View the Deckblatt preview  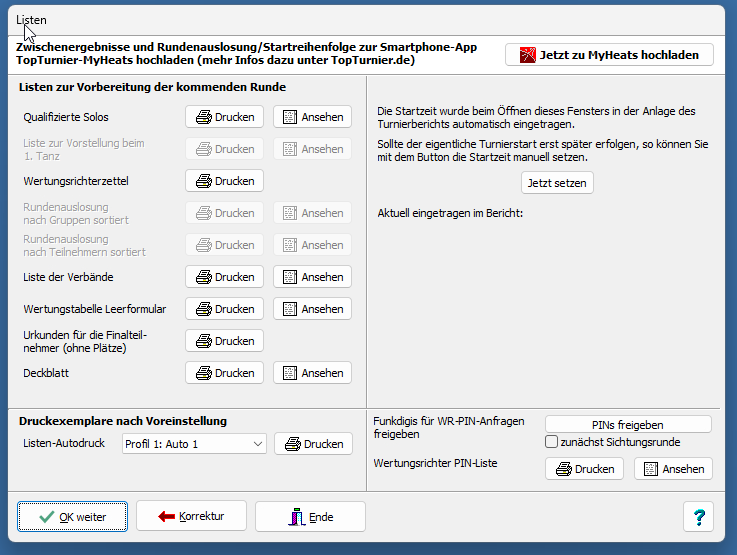[x=312, y=373]
